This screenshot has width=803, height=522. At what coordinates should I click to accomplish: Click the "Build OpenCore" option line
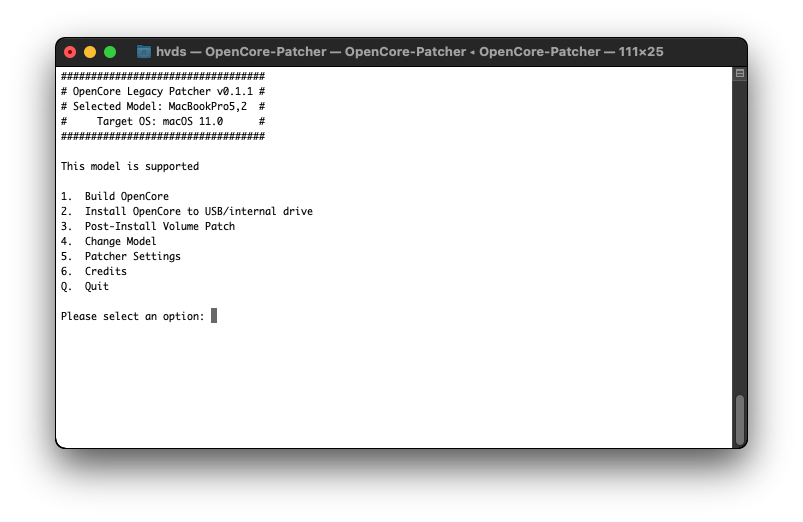point(126,196)
